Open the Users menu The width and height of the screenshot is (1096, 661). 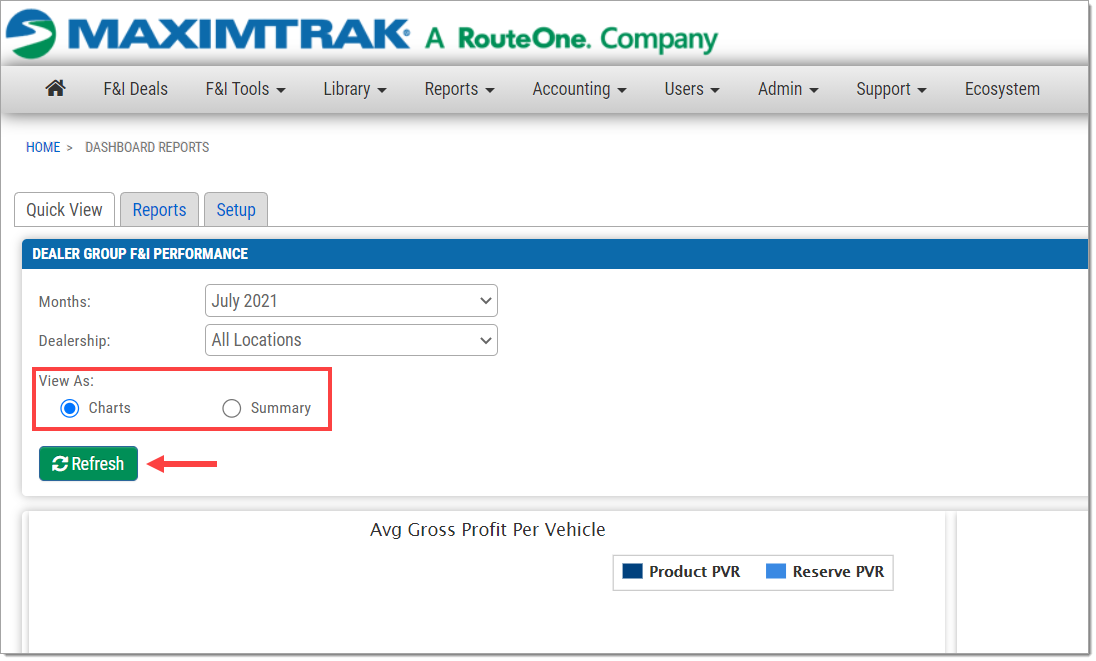pyautogui.click(x=691, y=89)
